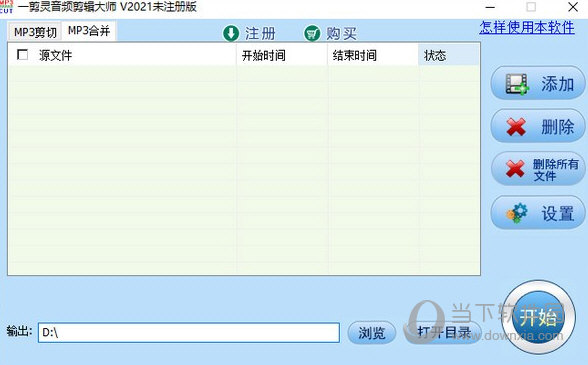The width and height of the screenshot is (588, 365).
Task: Open the 怎样使用本软件 help link
Action: coord(526,28)
